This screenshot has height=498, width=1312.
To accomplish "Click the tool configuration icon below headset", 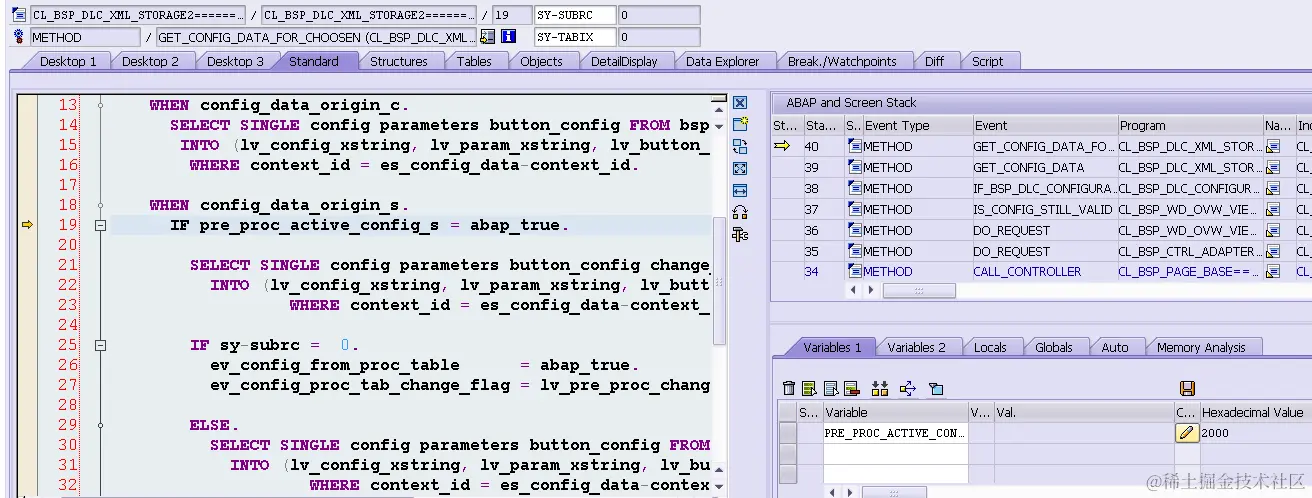I will click(x=740, y=234).
